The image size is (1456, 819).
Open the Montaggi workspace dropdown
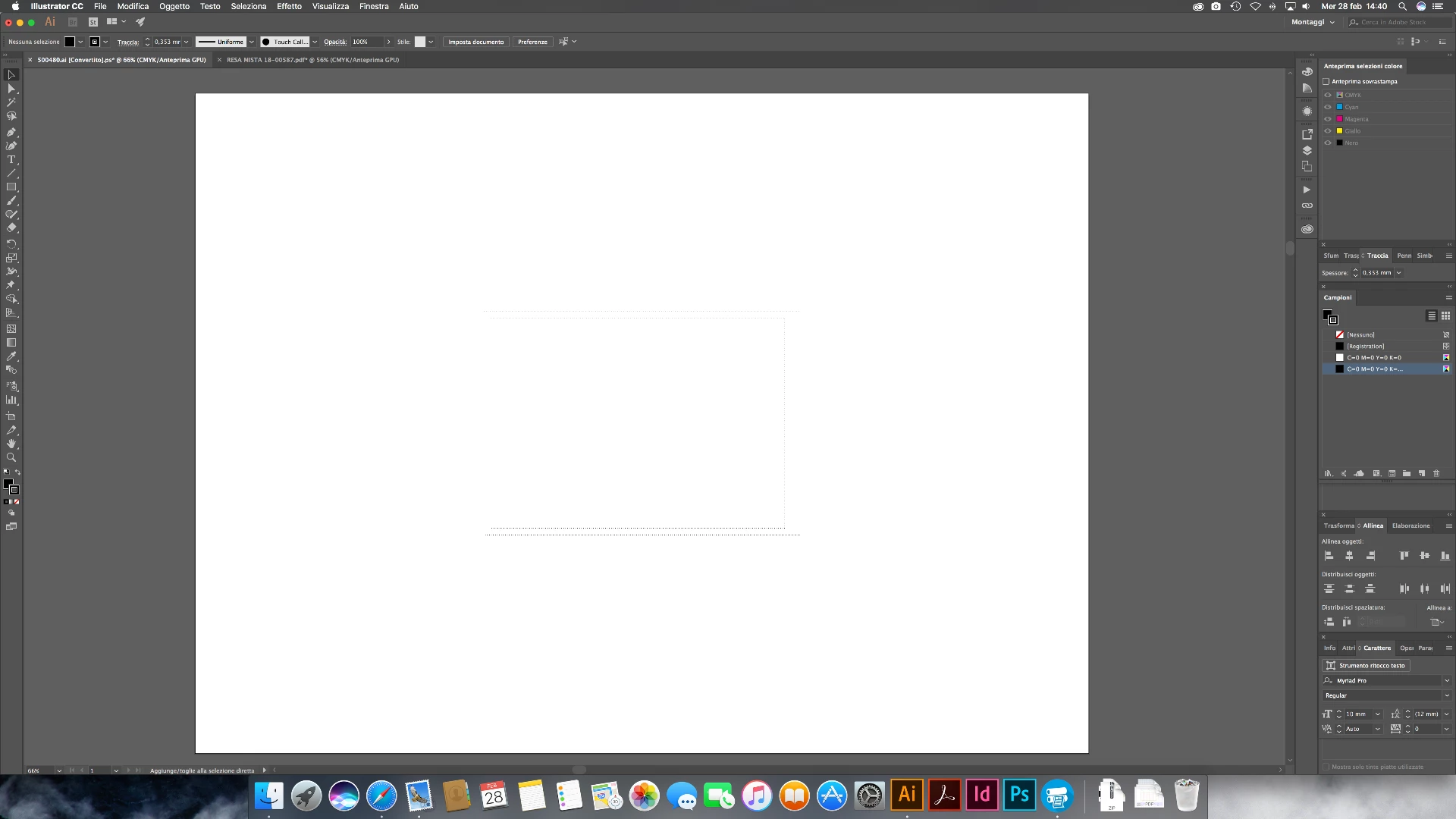tap(1313, 22)
